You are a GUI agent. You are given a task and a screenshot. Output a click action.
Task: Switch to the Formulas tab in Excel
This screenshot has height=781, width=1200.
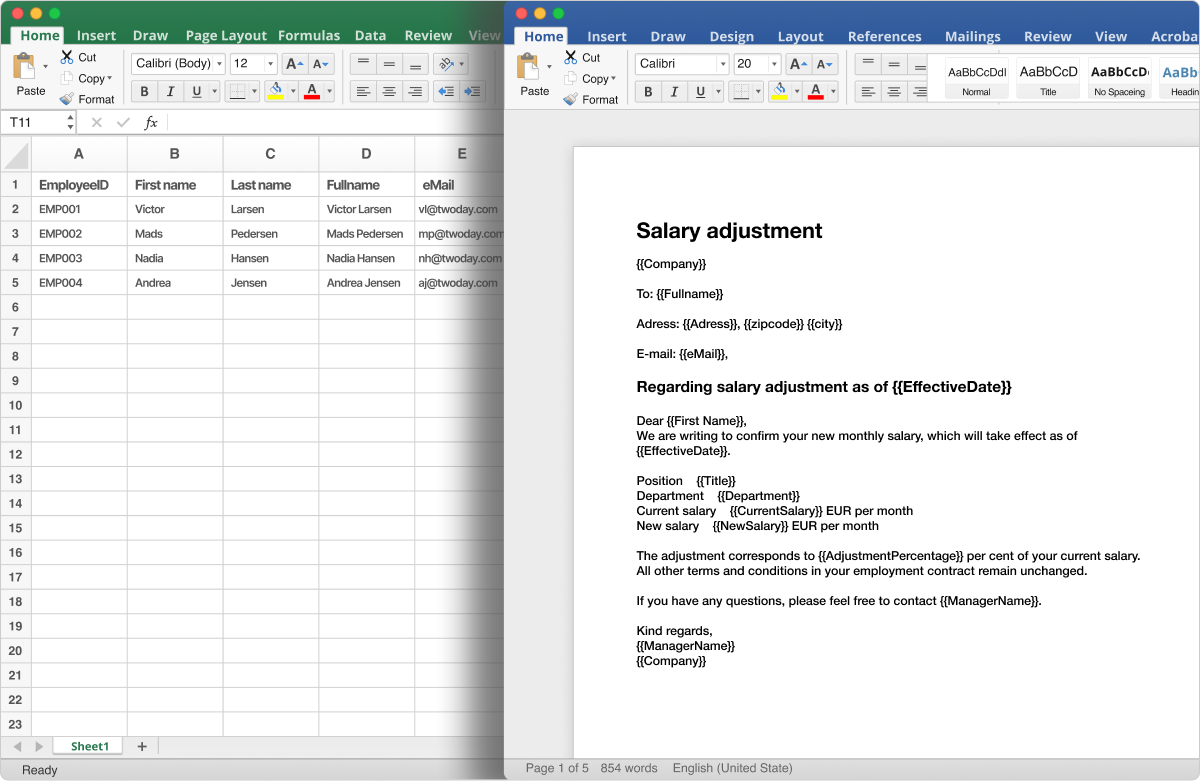click(309, 35)
